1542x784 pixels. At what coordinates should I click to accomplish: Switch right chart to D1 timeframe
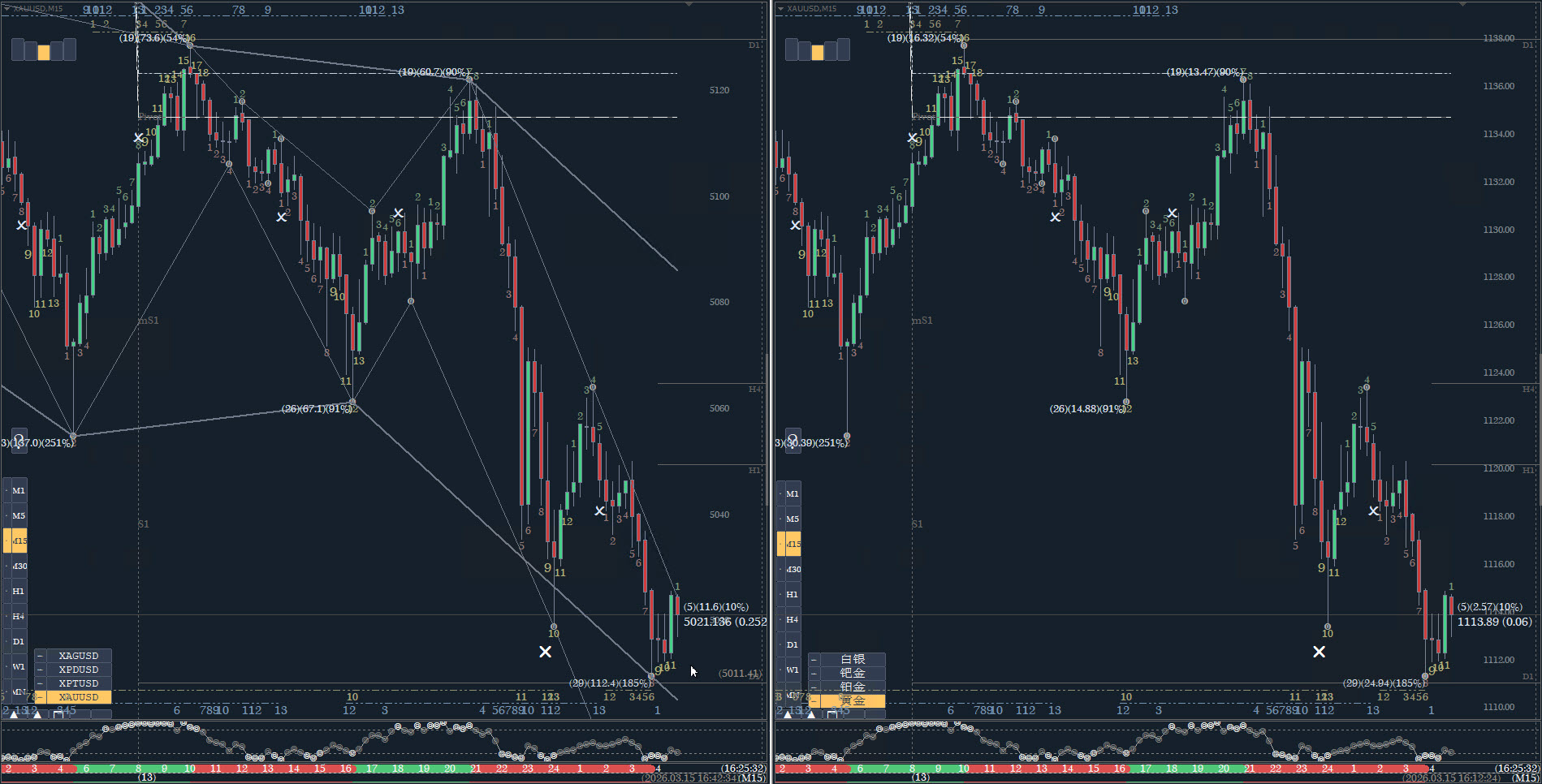[x=793, y=644]
